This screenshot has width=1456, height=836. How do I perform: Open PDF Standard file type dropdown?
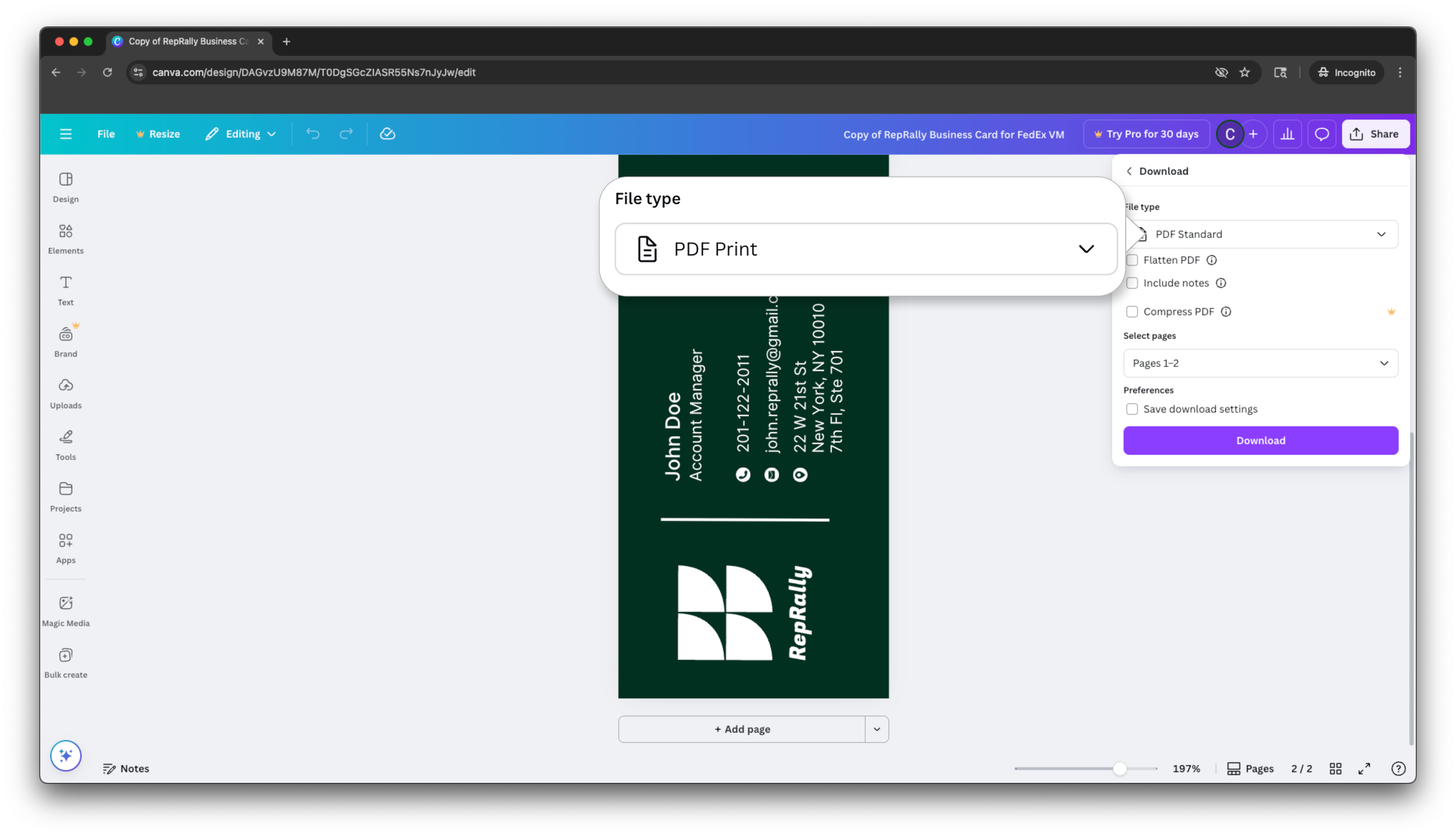[x=1261, y=234]
